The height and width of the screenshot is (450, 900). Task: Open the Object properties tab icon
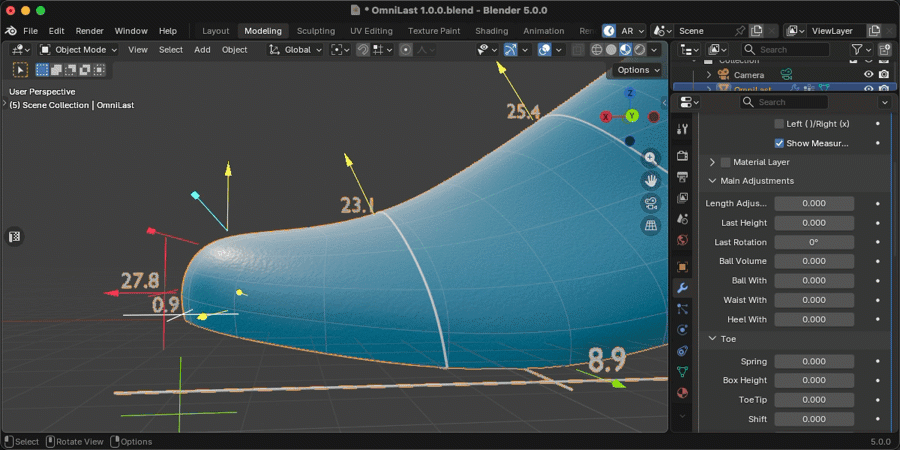pos(682,267)
